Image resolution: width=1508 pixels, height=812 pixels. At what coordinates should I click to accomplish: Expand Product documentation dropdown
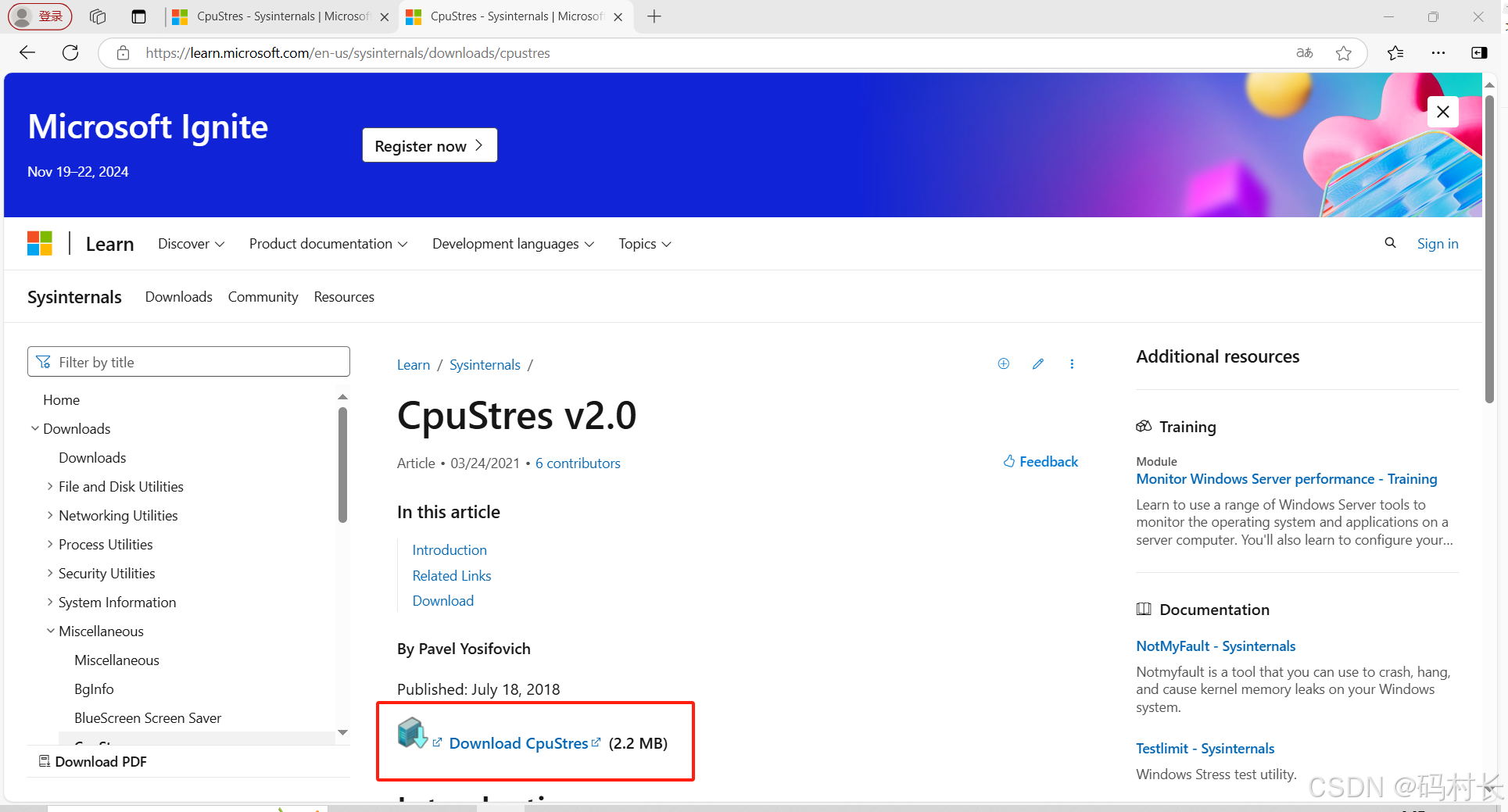[328, 244]
